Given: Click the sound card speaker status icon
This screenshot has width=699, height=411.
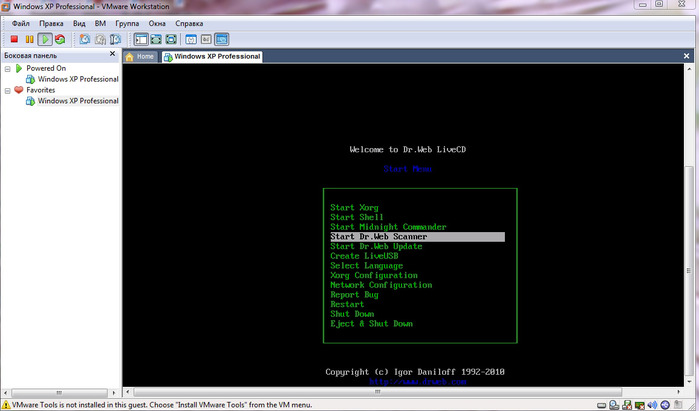Looking at the screenshot, I should tap(652, 405).
